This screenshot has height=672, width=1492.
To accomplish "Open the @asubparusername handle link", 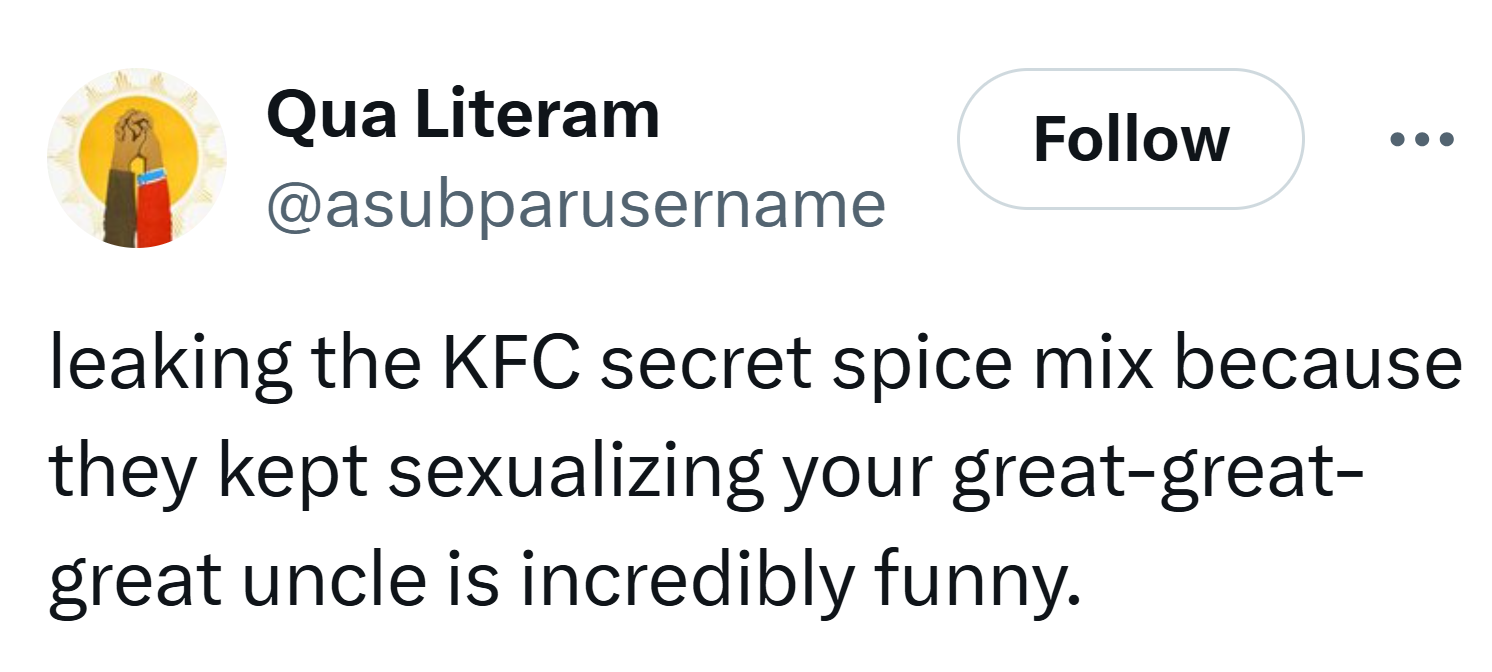I will pyautogui.click(x=575, y=204).
